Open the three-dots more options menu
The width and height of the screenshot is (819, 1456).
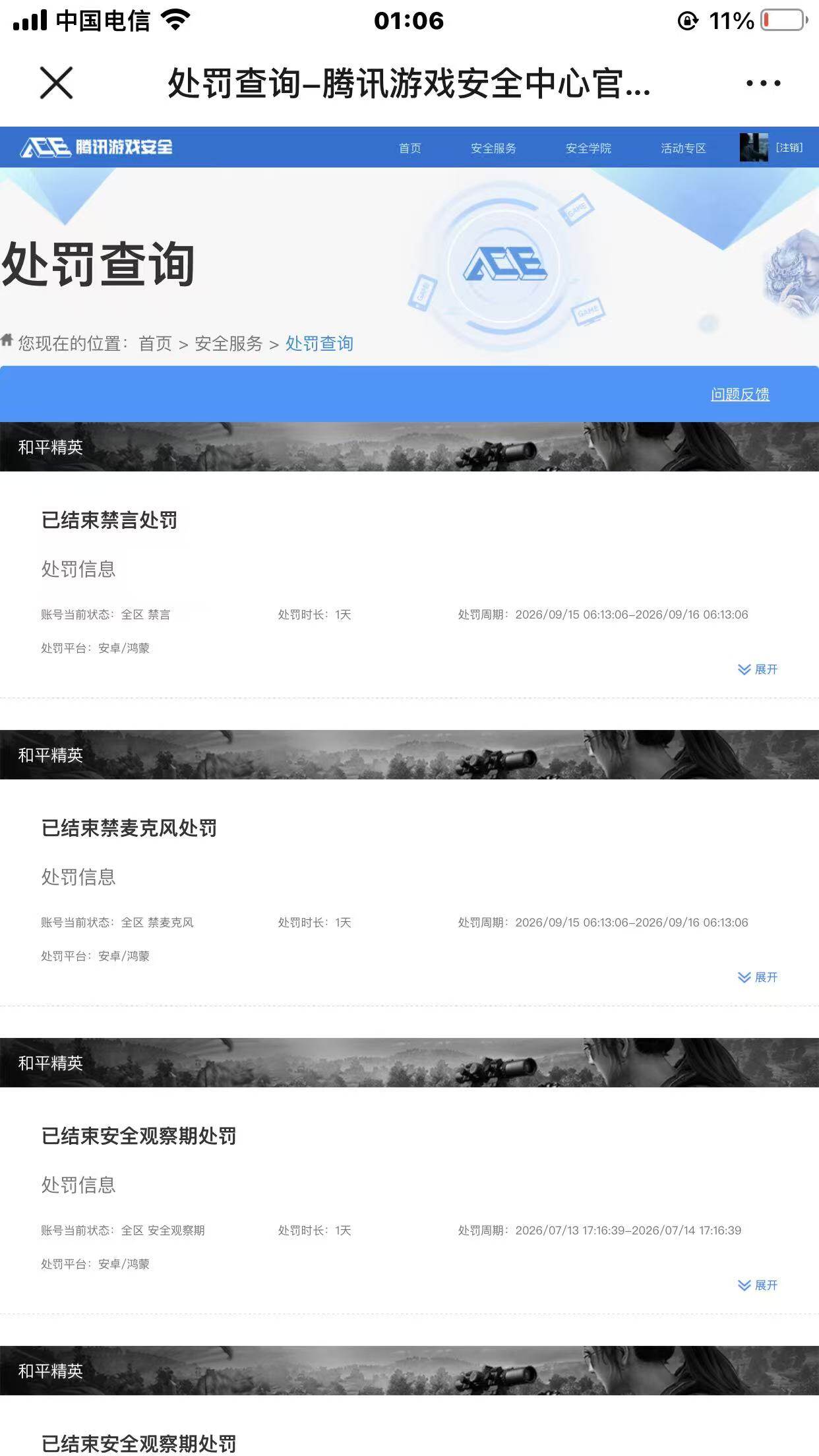pos(763,83)
